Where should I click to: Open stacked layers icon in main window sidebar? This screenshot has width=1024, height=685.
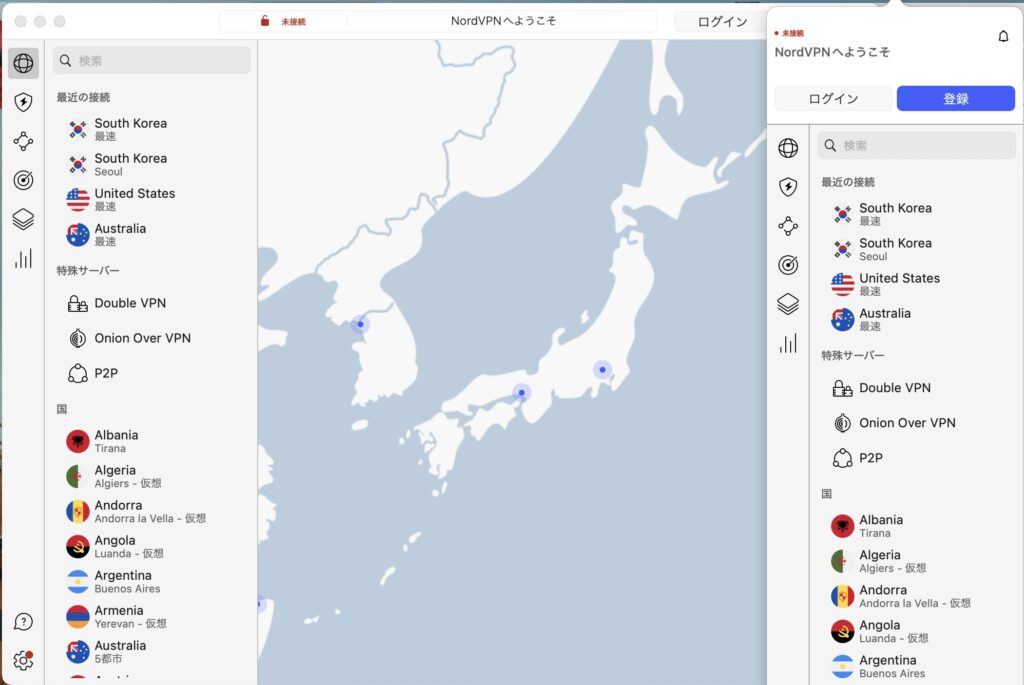tap(24, 219)
